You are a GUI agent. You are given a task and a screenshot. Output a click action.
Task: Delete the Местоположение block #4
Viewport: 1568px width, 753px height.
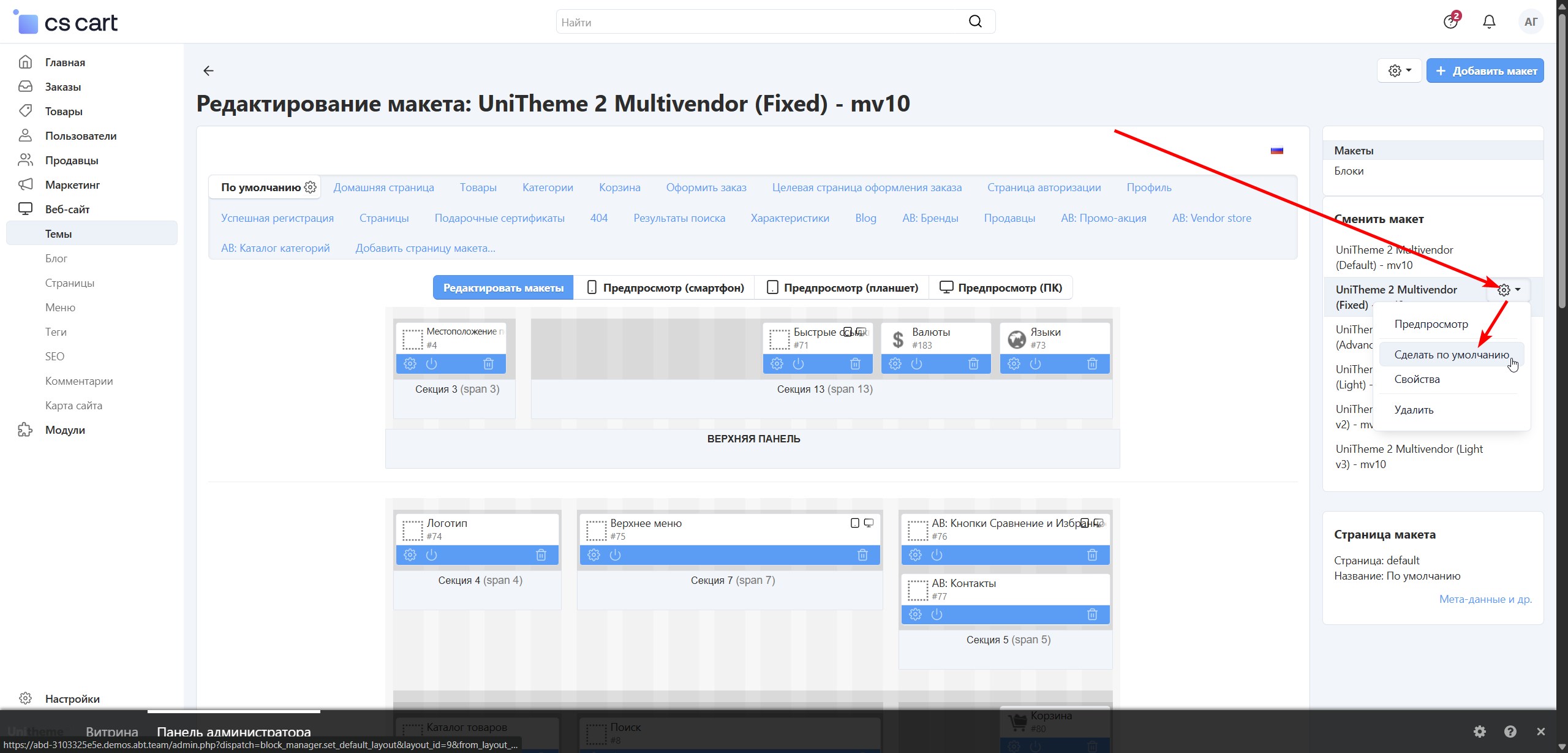[x=488, y=364]
